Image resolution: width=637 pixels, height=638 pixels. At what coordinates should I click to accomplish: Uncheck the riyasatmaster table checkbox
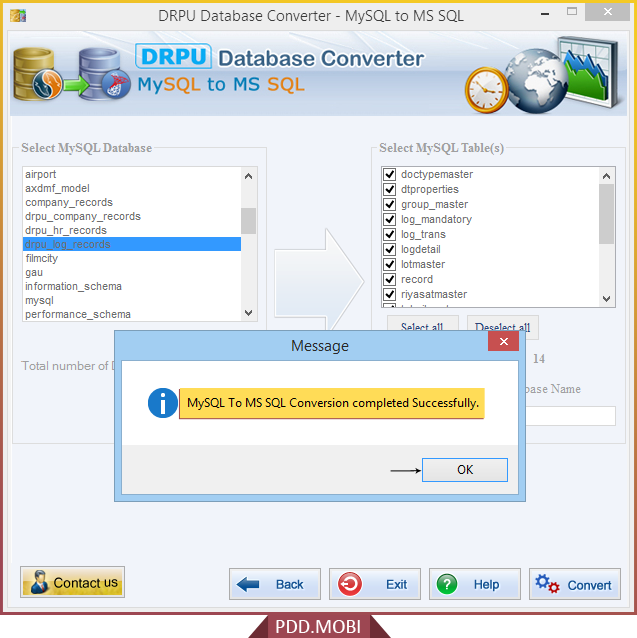[390, 294]
